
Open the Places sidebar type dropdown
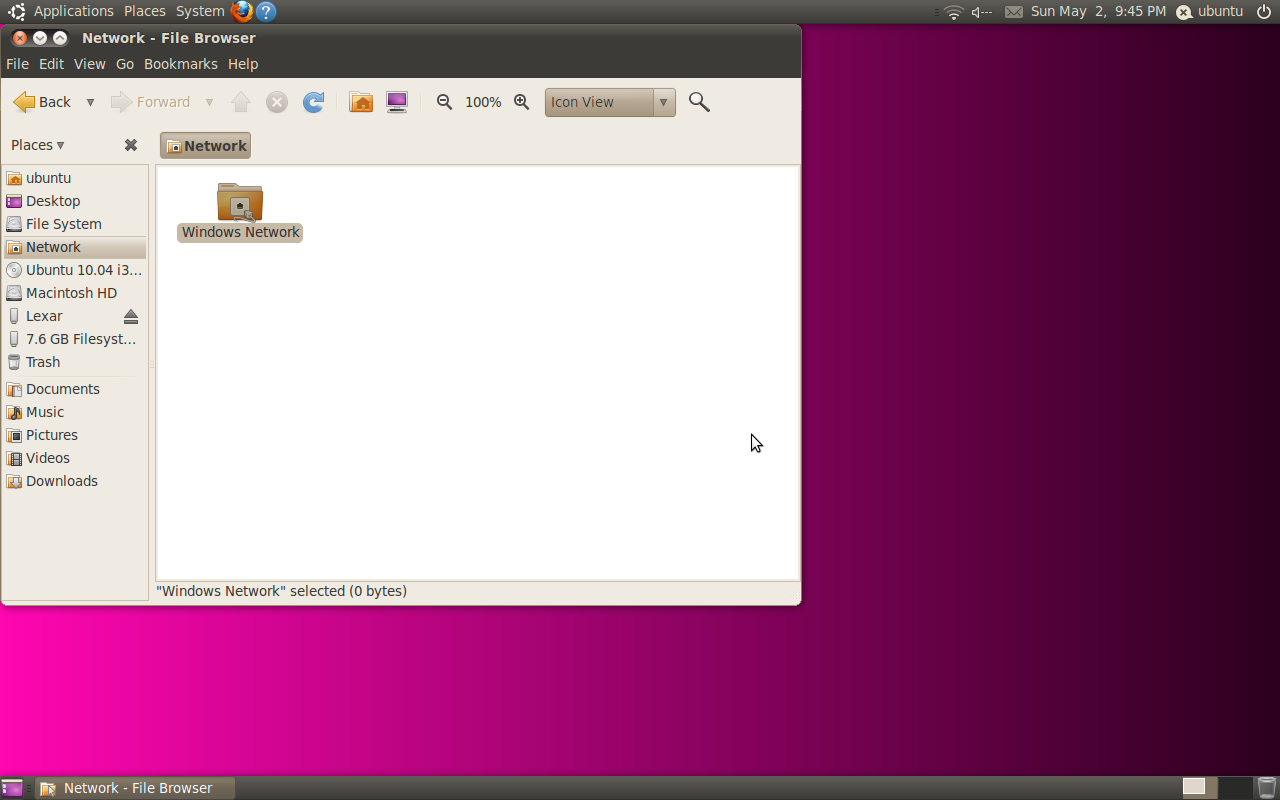click(x=38, y=145)
